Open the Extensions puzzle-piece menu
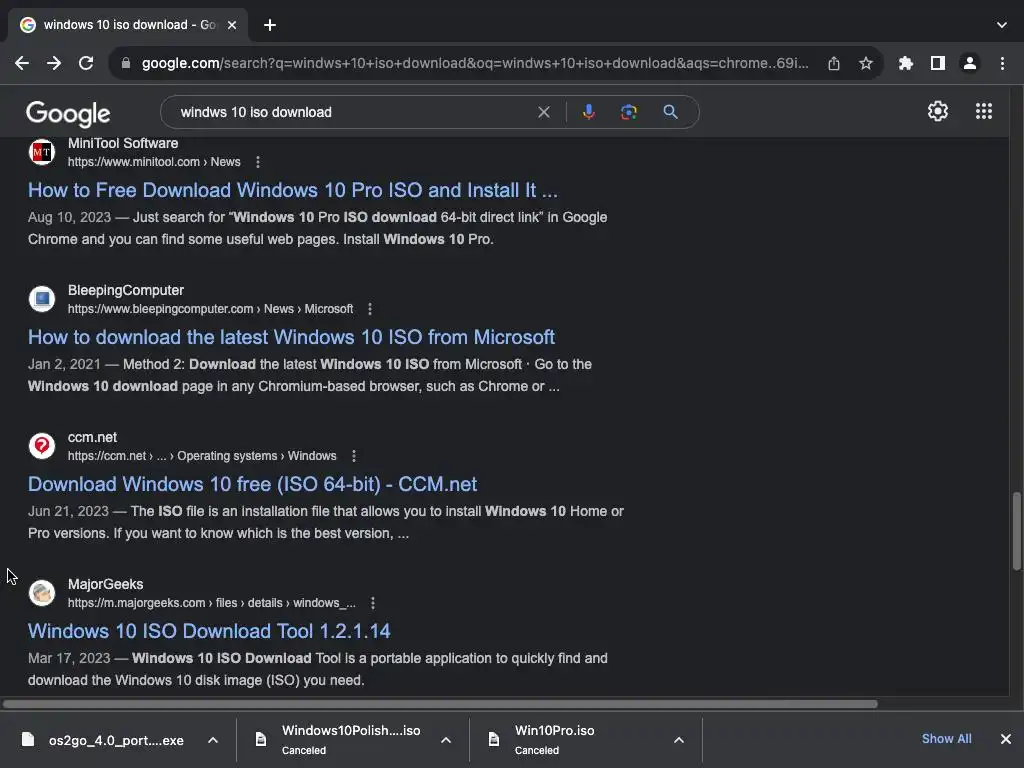Viewport: 1024px width, 768px height. [x=906, y=63]
